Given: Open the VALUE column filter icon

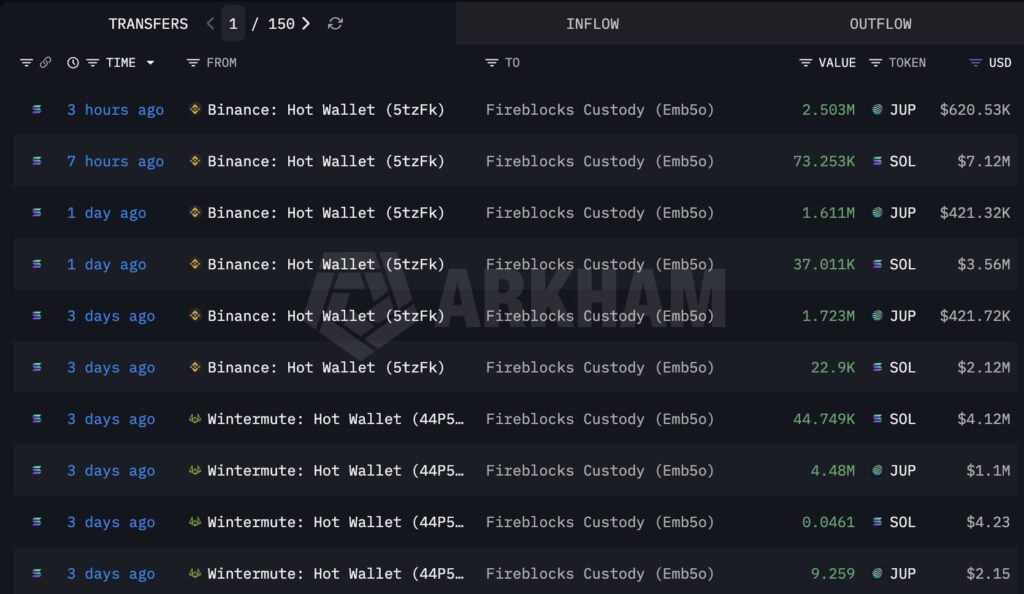Looking at the screenshot, I should pyautogui.click(x=805, y=63).
